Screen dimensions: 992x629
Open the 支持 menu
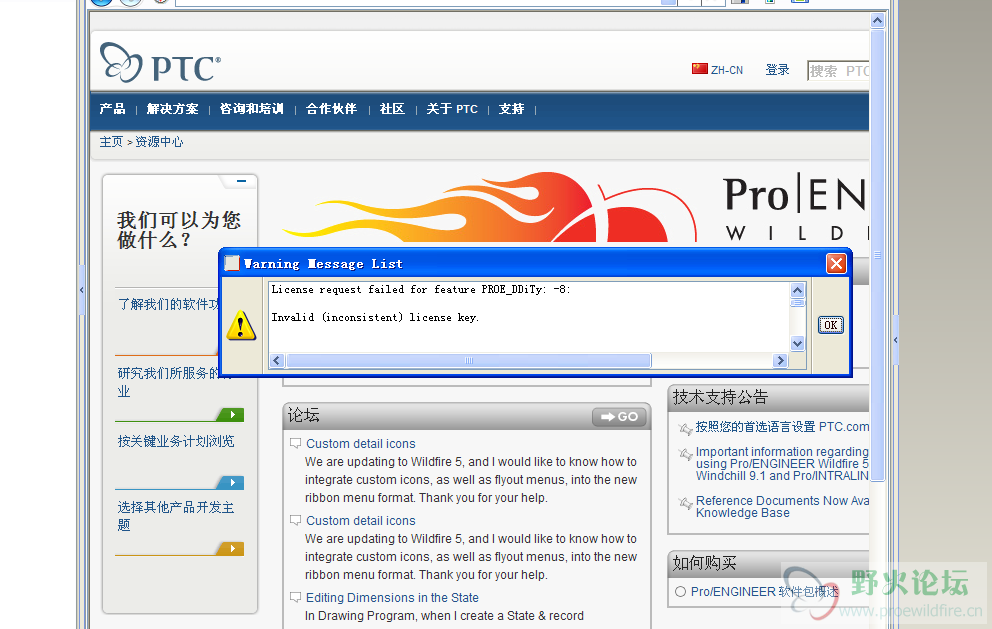[511, 109]
